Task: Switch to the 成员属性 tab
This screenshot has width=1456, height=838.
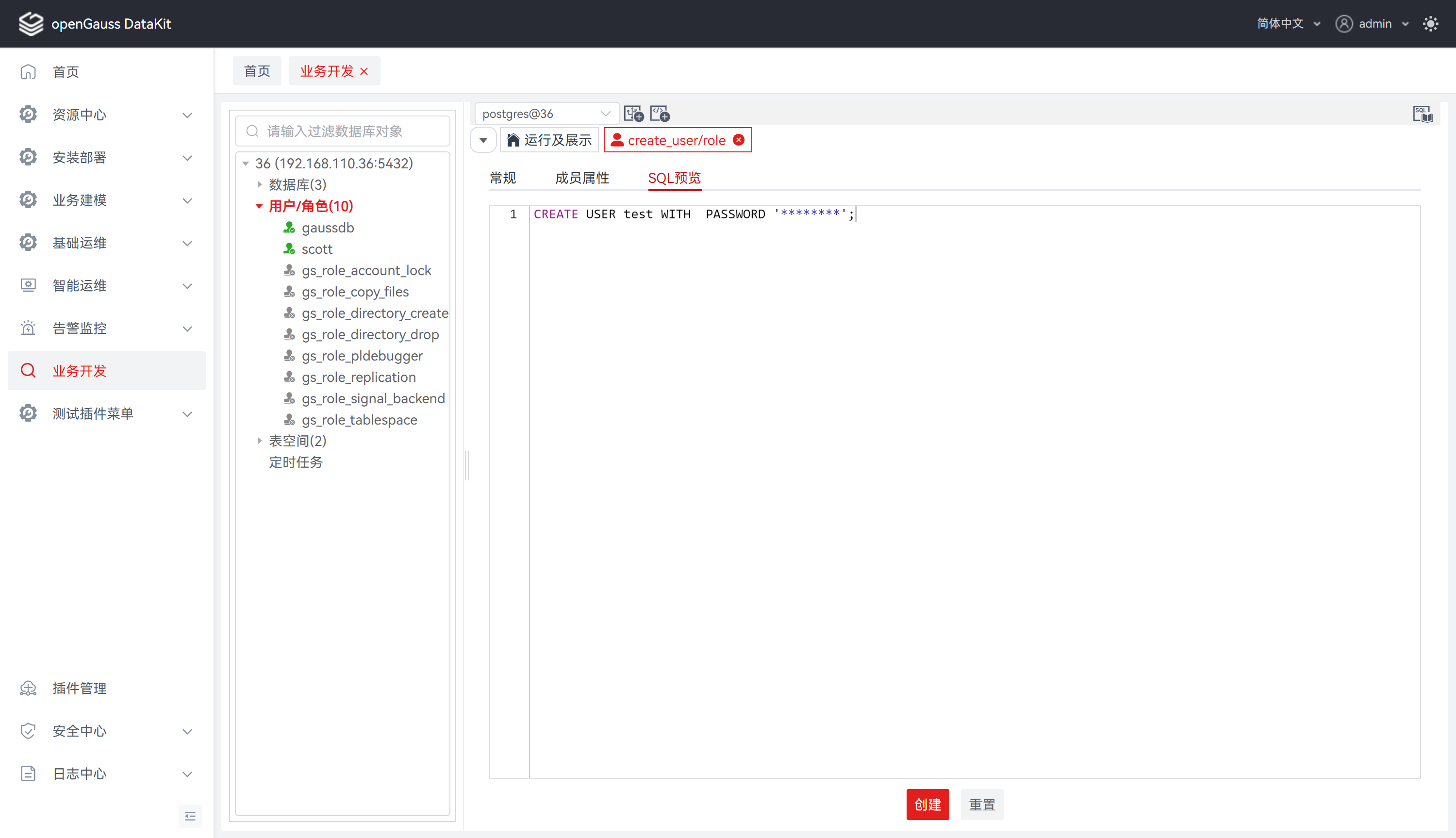Action: (x=582, y=178)
